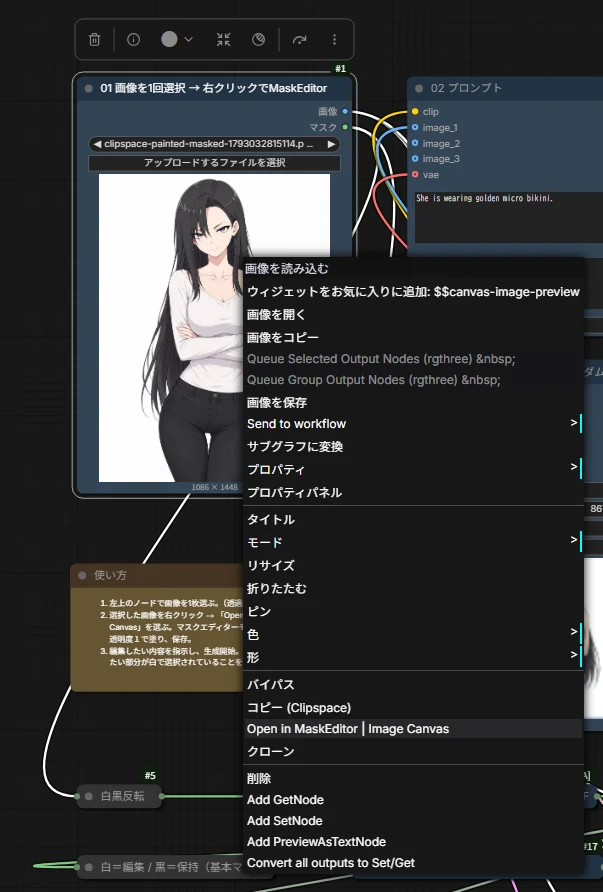The image size is (603, 892).
Task: Click マスク output slot dot
Action: coord(345,127)
